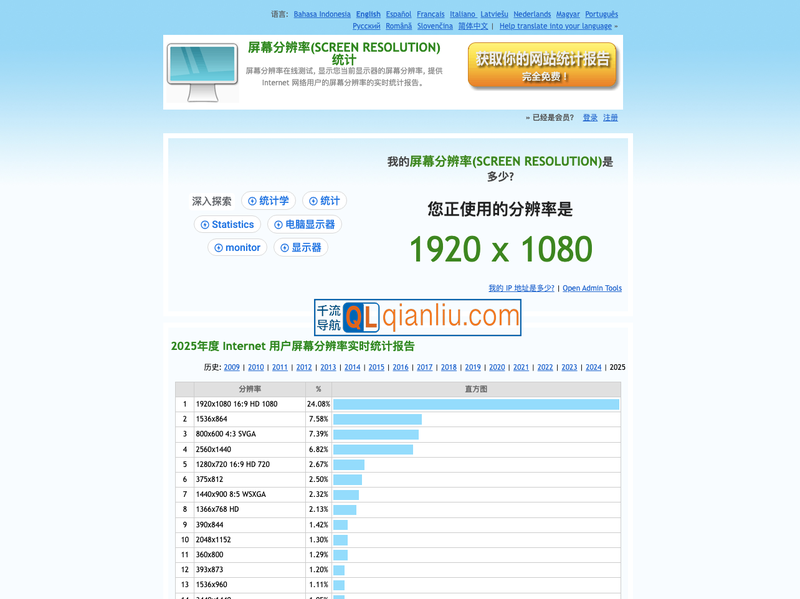Switch to the 2009 history year
The width and height of the screenshot is (800, 599).
tap(231, 367)
